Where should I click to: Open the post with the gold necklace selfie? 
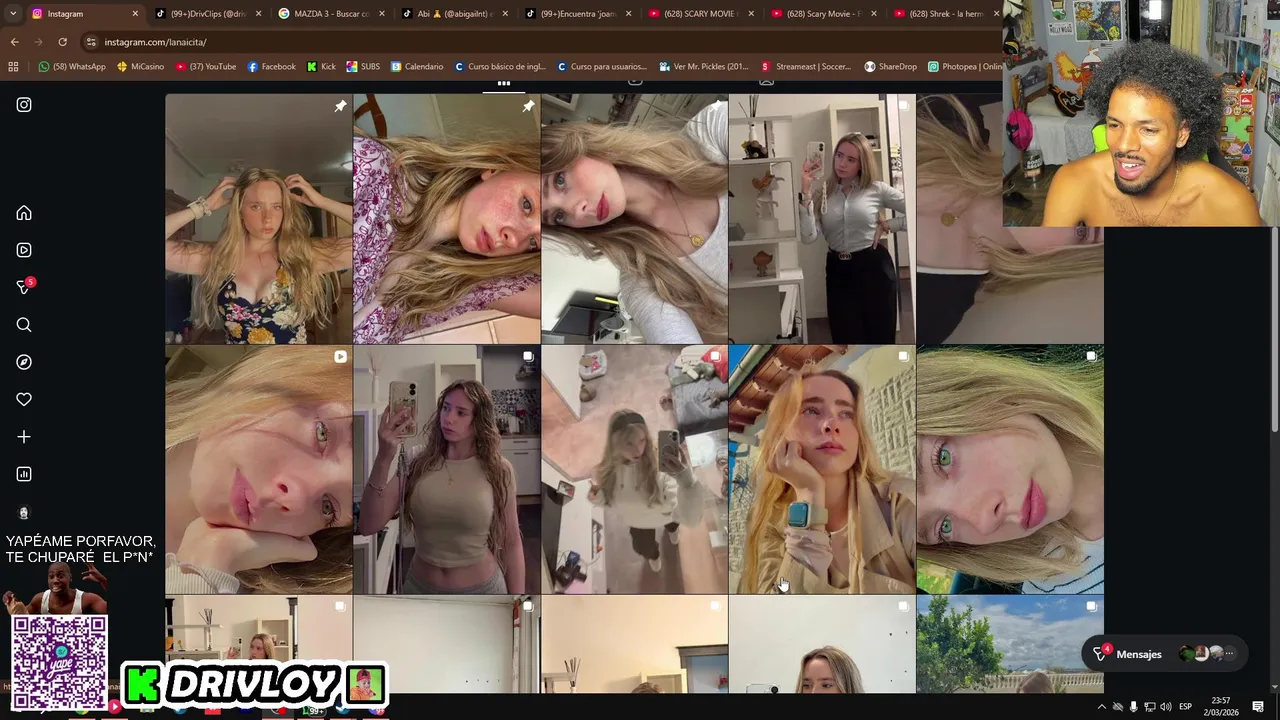634,219
